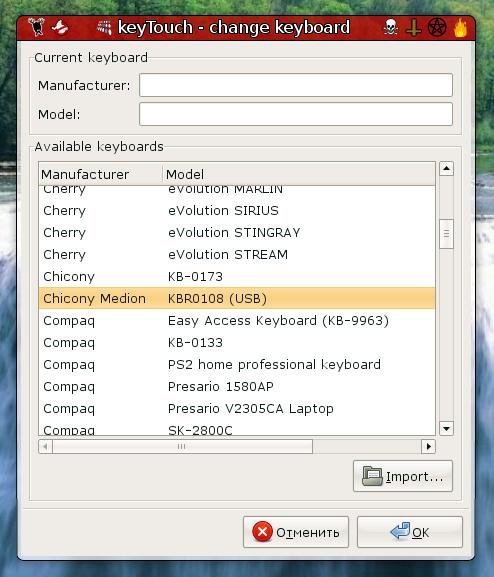Click the skull and crossbones title bar button
Viewport: 494px width, 577px height.
[x=390, y=27]
